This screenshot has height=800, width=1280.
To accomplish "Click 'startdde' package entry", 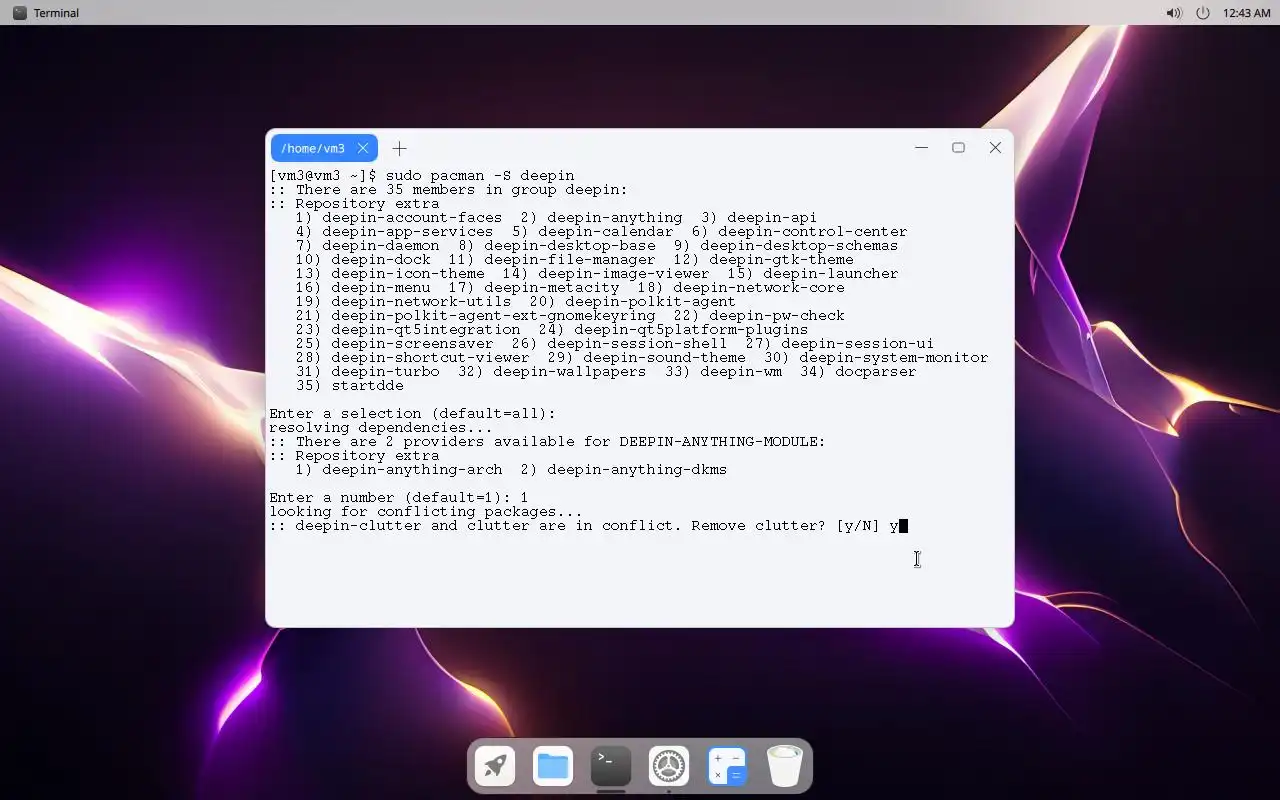I will point(367,385).
